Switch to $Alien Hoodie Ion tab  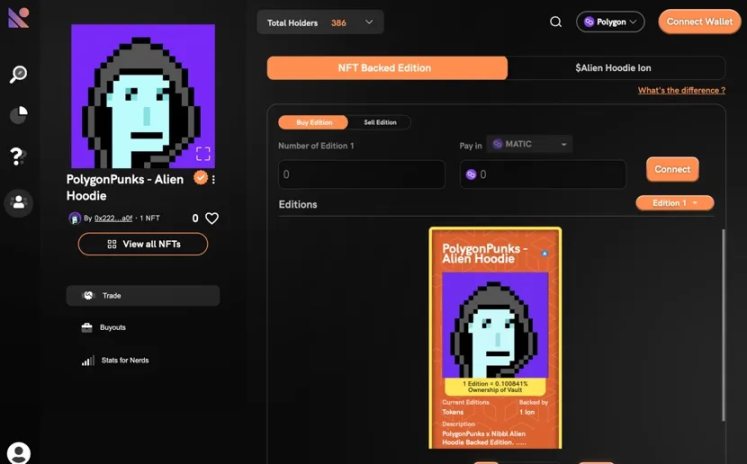616,68
